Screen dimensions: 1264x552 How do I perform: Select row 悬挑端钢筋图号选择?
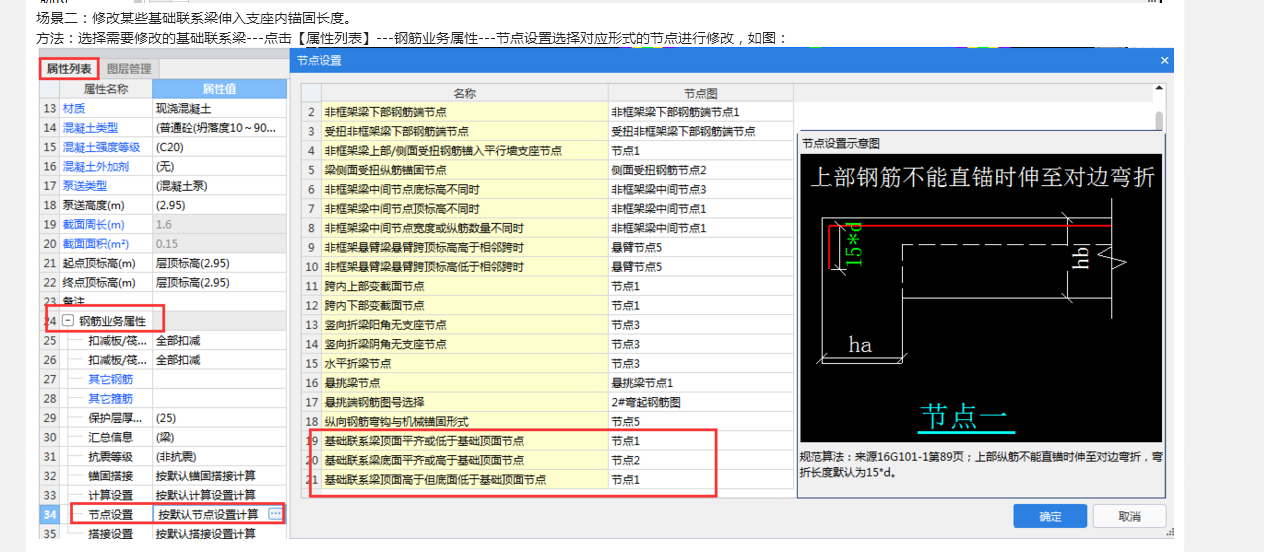pyautogui.click(x=548, y=402)
